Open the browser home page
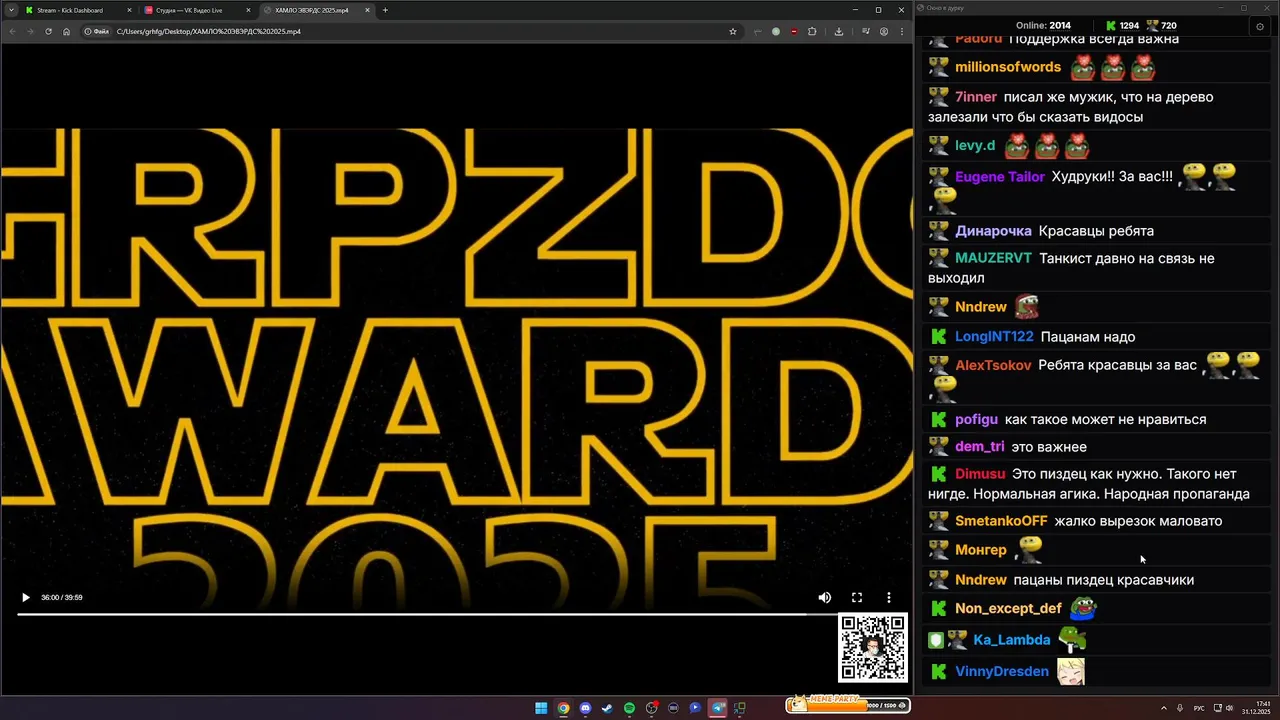1280x720 pixels. (66, 31)
